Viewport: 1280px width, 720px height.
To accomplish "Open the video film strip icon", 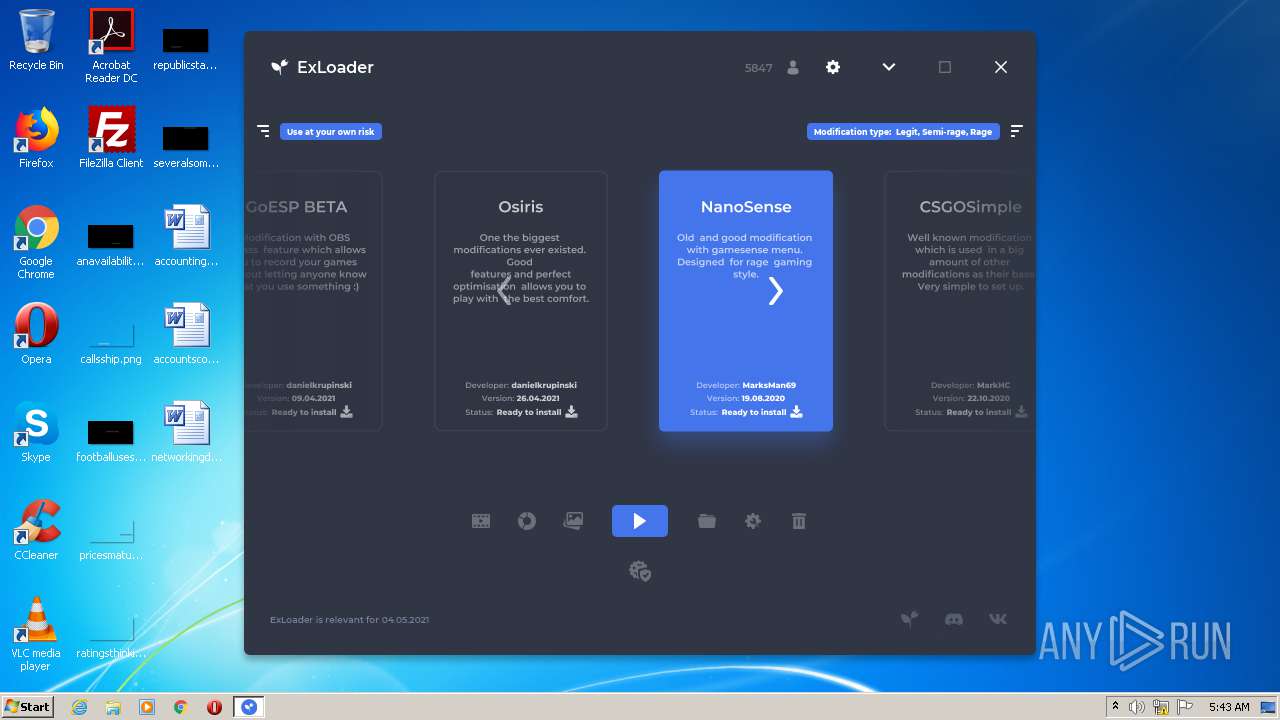I will click(x=481, y=521).
